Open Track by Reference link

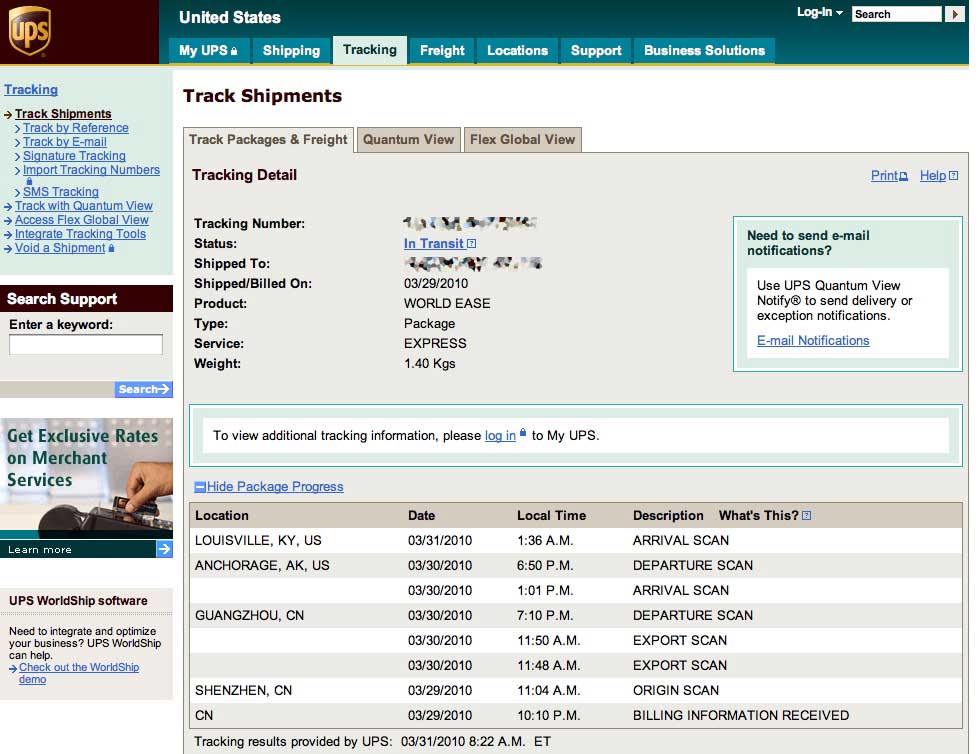pyautogui.click(x=76, y=128)
